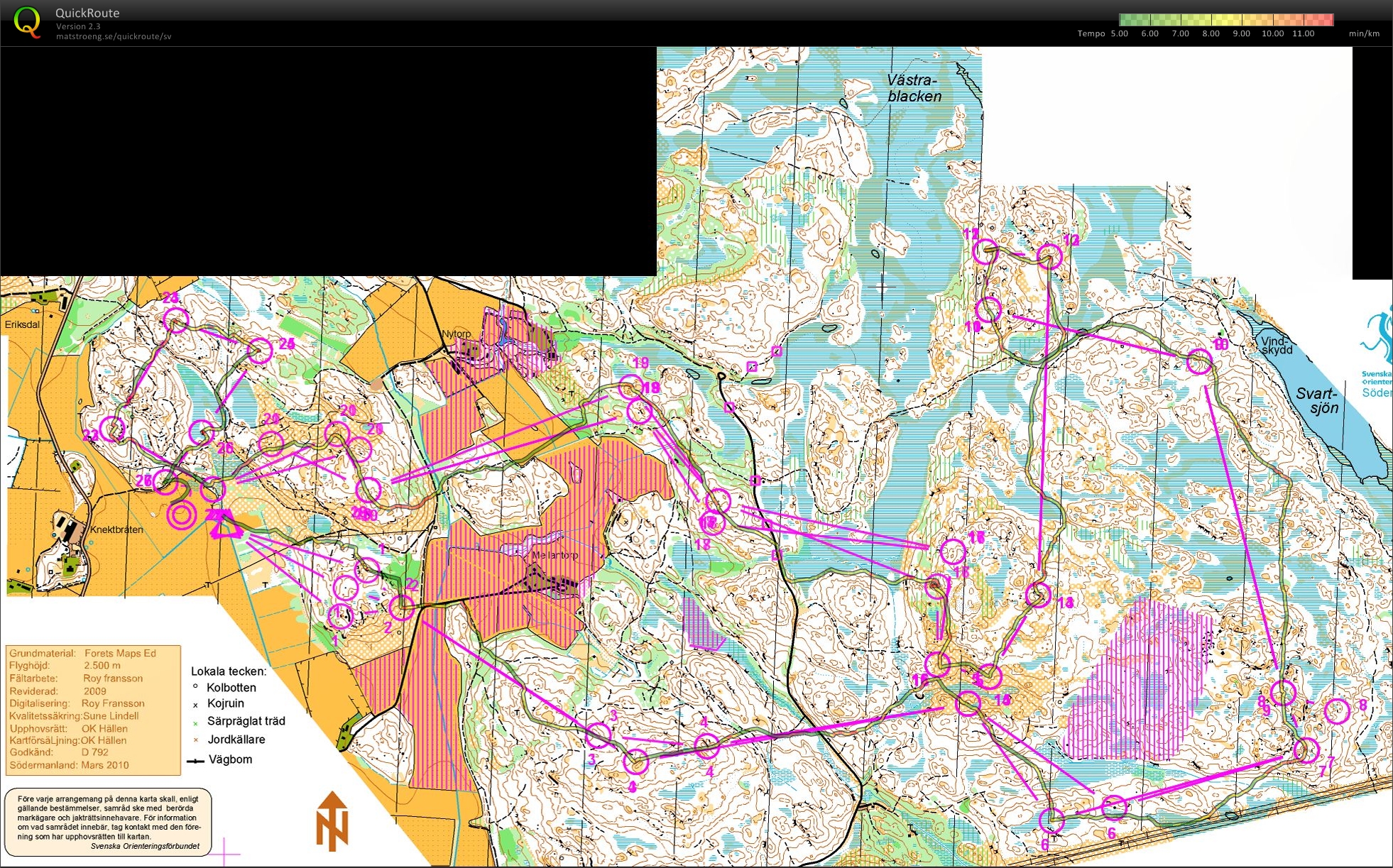Click the Vindskydd map label
The width and height of the screenshot is (1393, 868).
coord(1277,346)
